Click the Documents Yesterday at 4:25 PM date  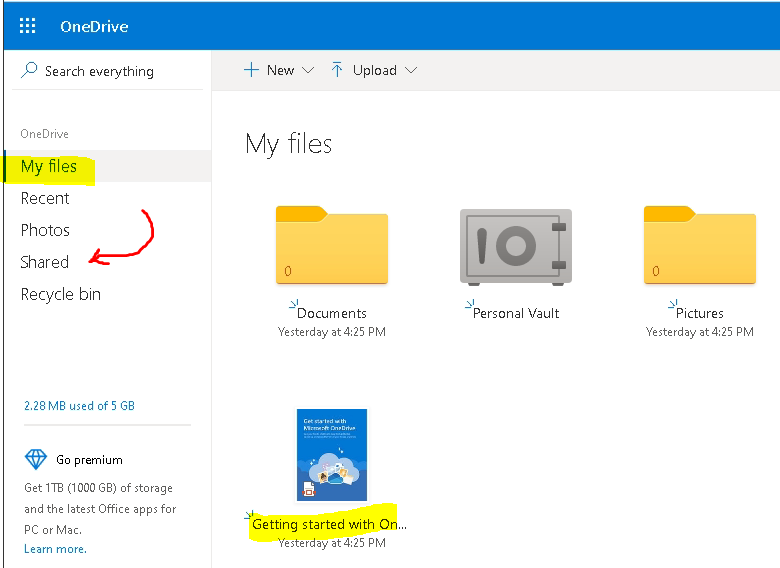click(332, 332)
